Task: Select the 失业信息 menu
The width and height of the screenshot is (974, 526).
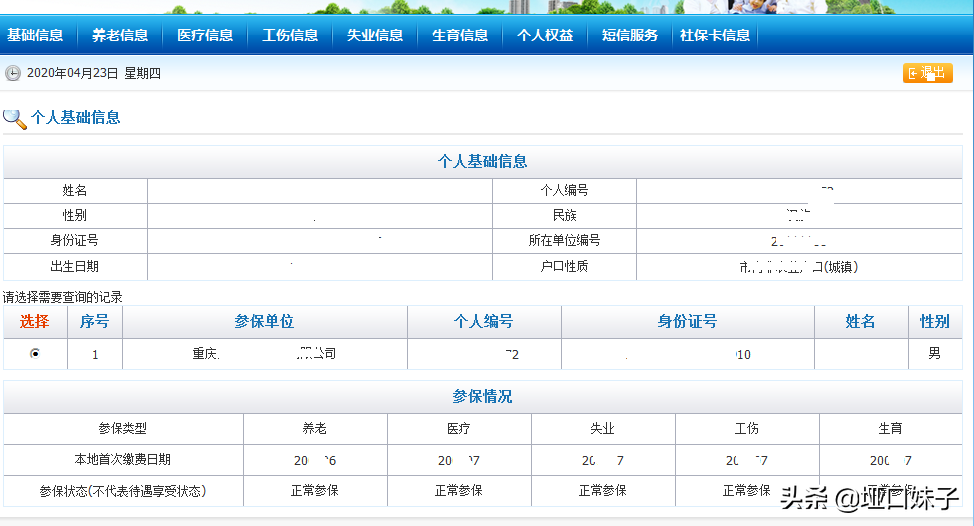Action: tap(375, 35)
